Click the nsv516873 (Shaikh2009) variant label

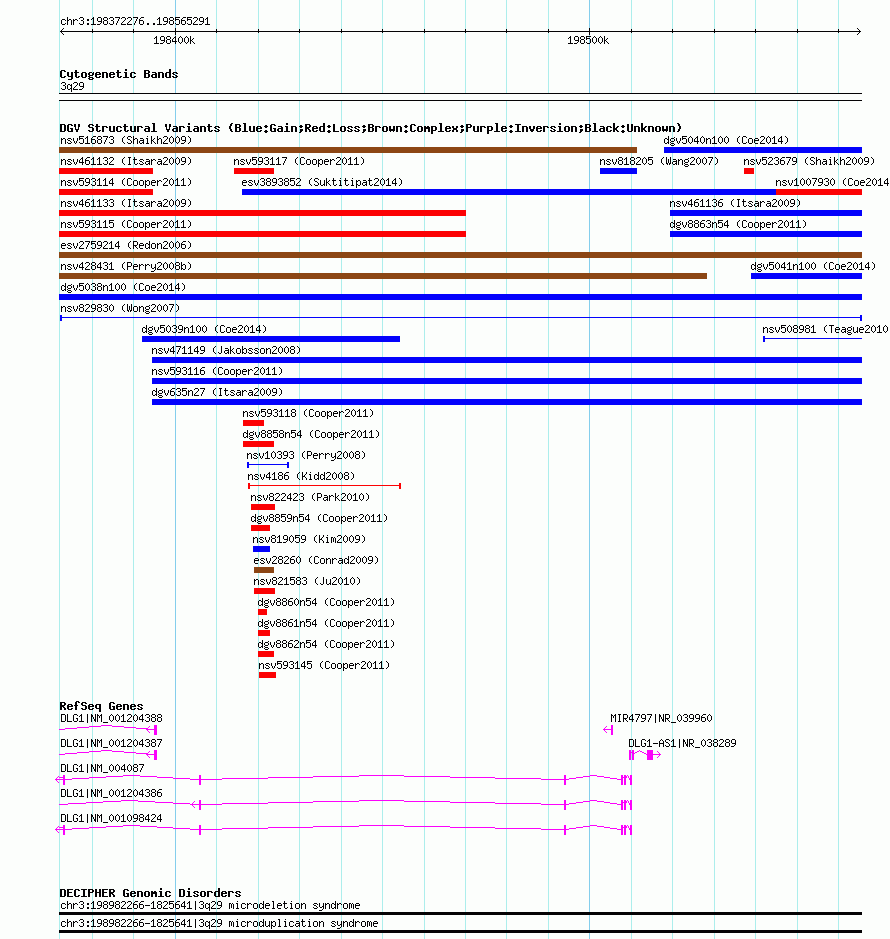[x=126, y=140]
